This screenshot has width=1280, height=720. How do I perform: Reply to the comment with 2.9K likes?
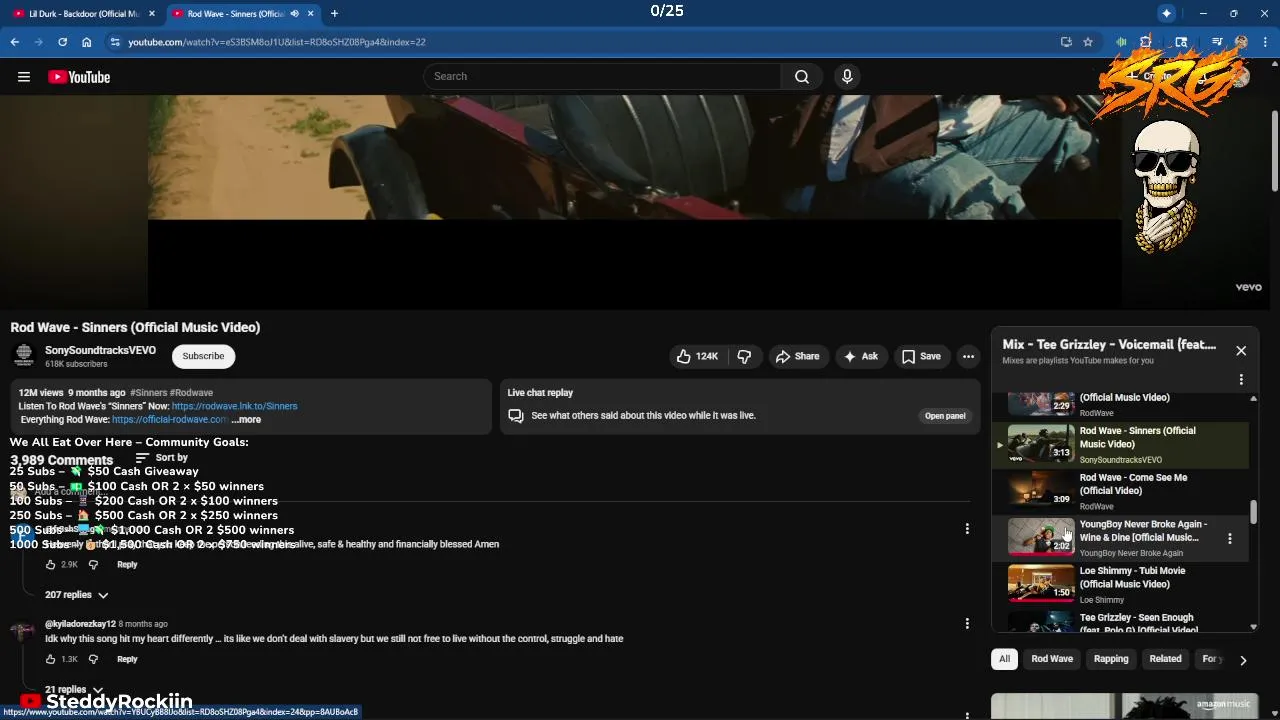(127, 565)
